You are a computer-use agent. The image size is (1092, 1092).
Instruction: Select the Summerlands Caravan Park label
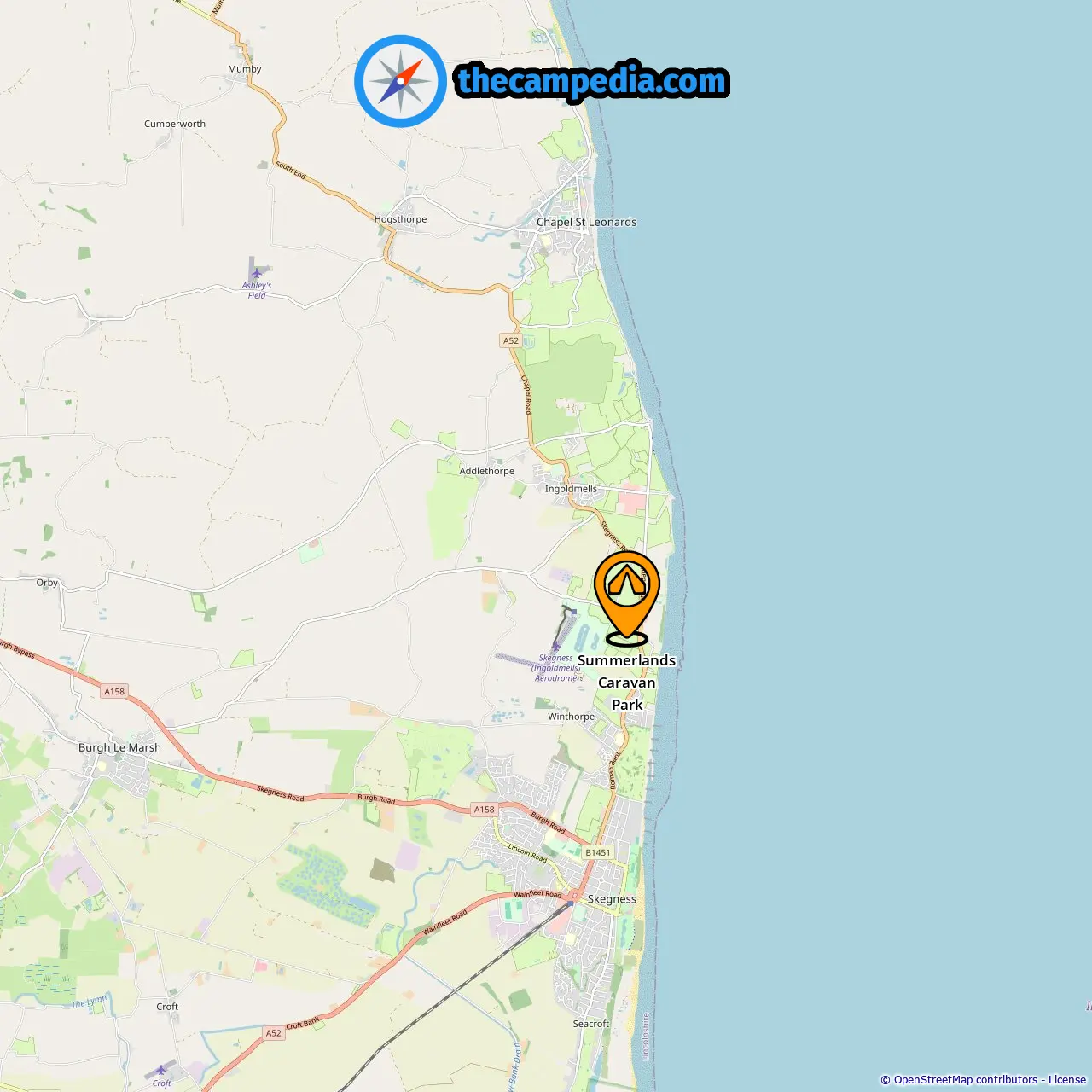point(627,682)
